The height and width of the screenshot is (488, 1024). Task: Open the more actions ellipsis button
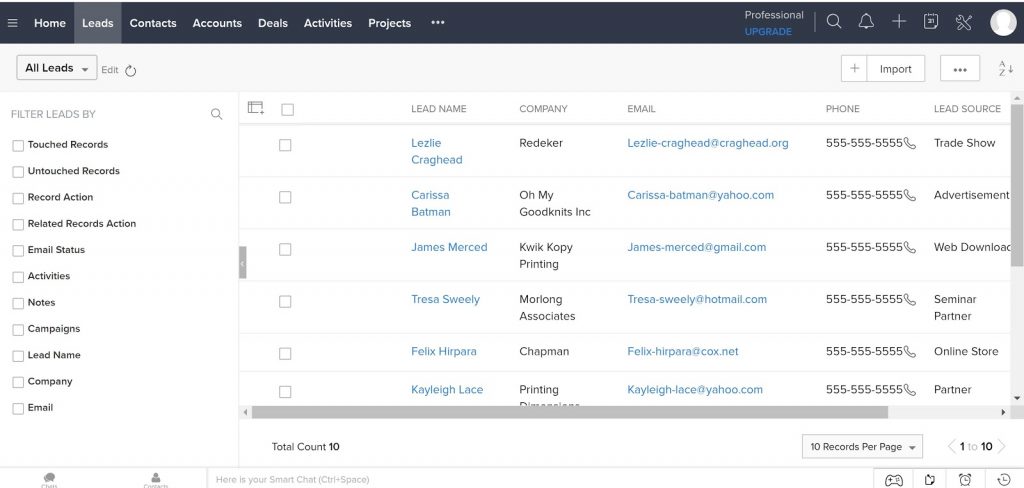(x=960, y=69)
